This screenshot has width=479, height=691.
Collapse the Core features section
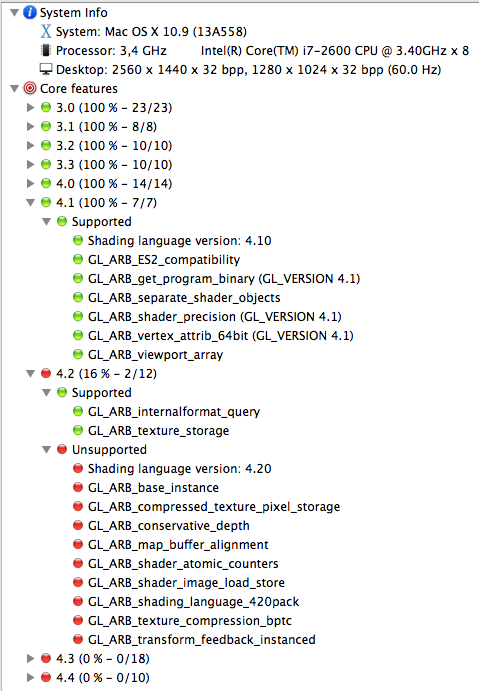(x=15, y=89)
